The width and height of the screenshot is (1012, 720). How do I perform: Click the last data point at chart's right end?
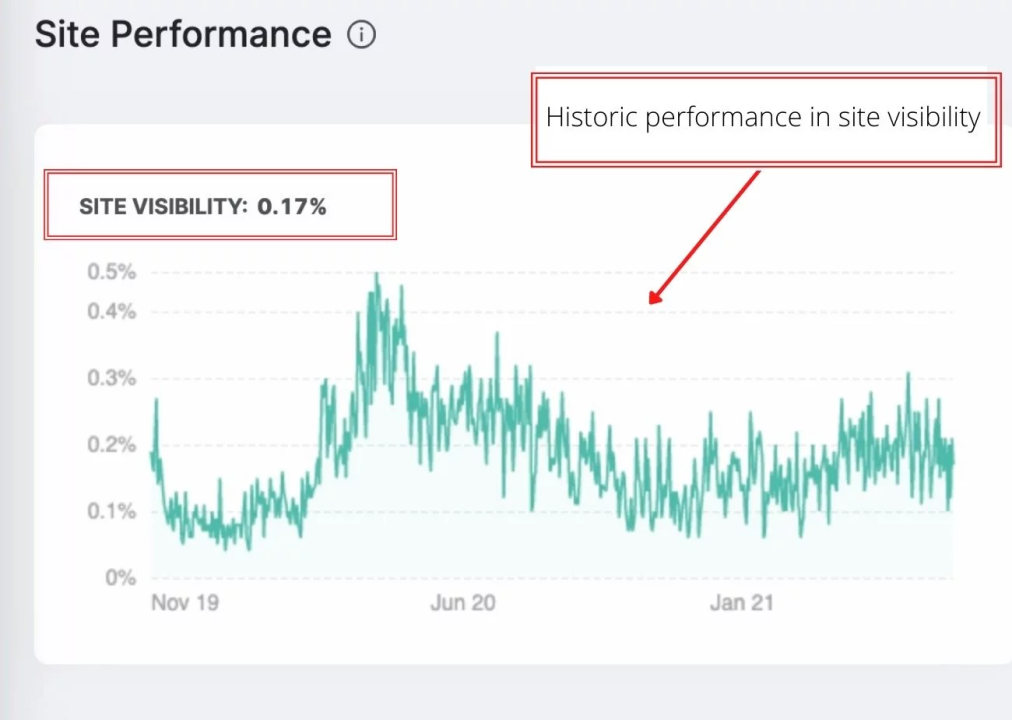952,460
